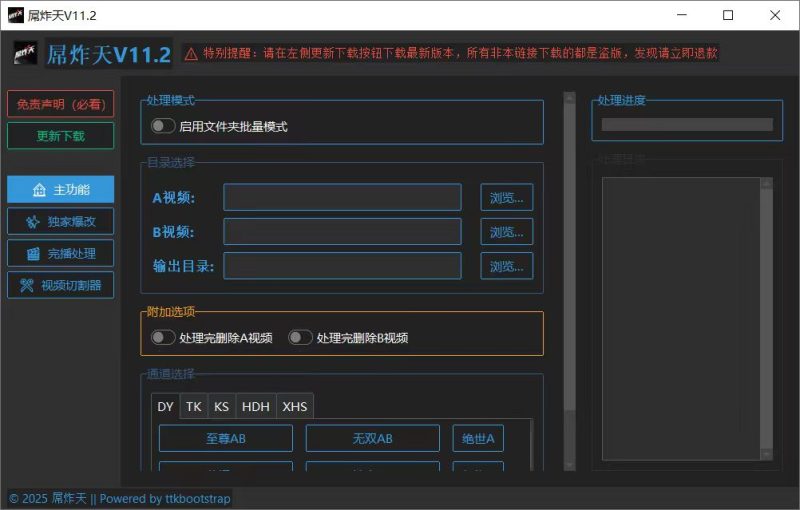Enable 启用文件夹批量模式 toggle
The width and height of the screenshot is (800, 510).
point(162,126)
